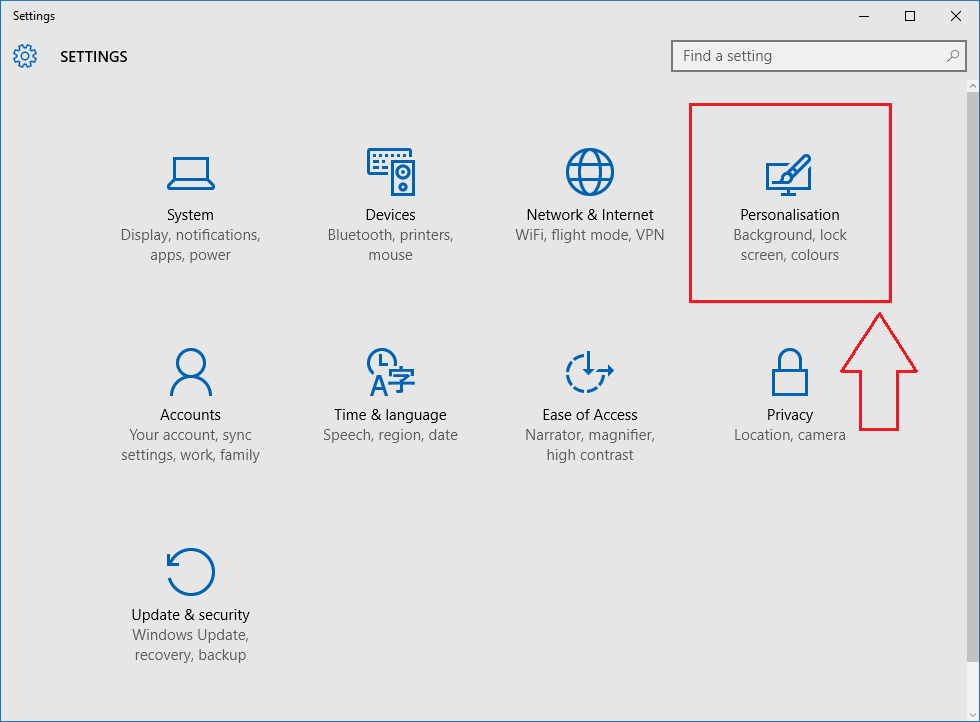Screen dimensions: 980x722
Task: Click the vertical scrollbar up arrow
Action: [973, 86]
